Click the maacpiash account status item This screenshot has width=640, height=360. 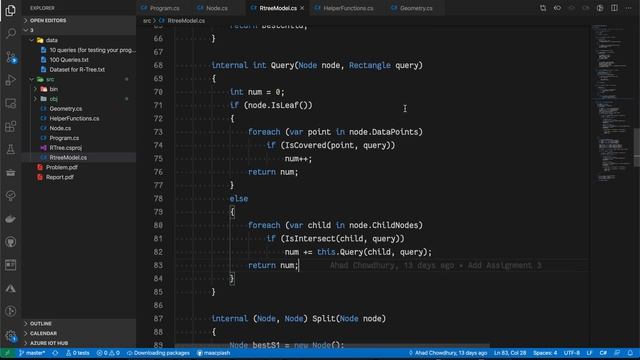pos(213,353)
